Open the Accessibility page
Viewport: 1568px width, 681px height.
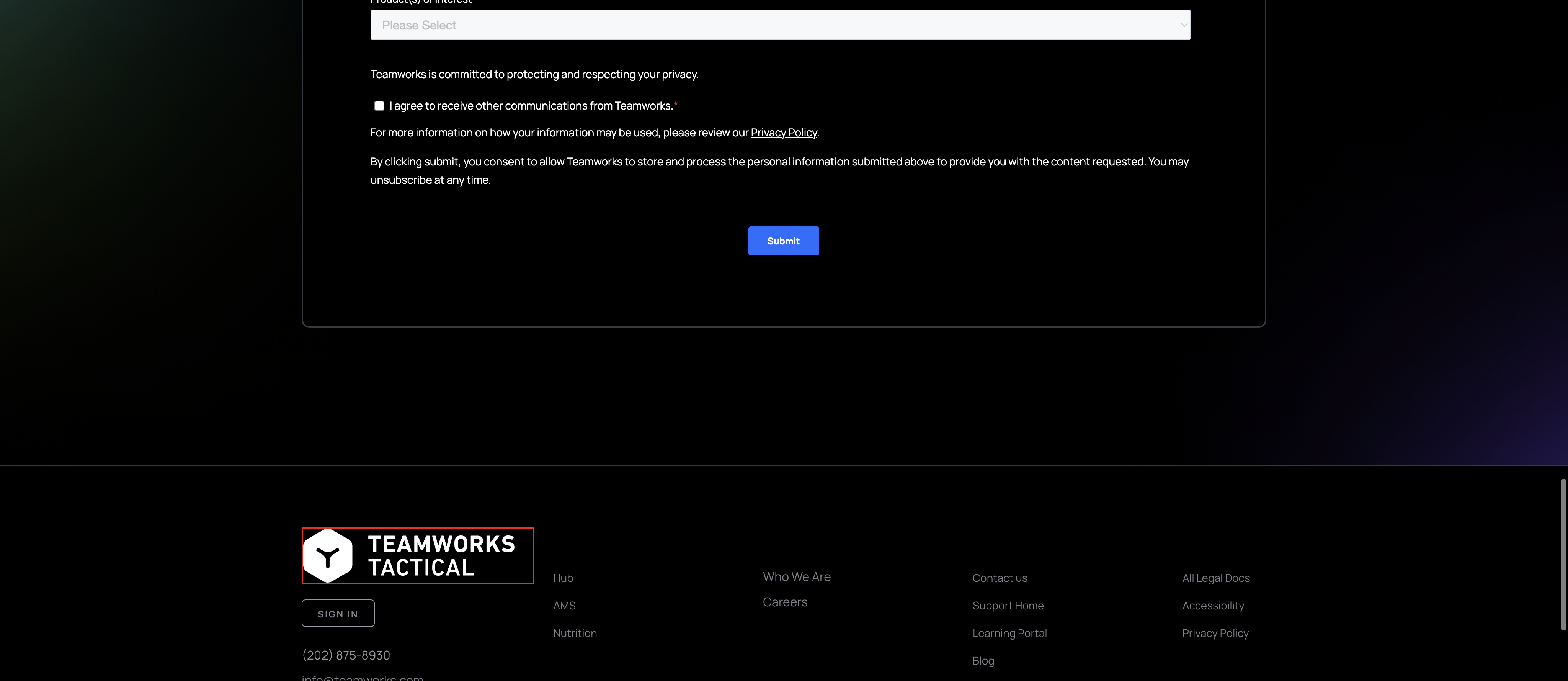click(1212, 606)
